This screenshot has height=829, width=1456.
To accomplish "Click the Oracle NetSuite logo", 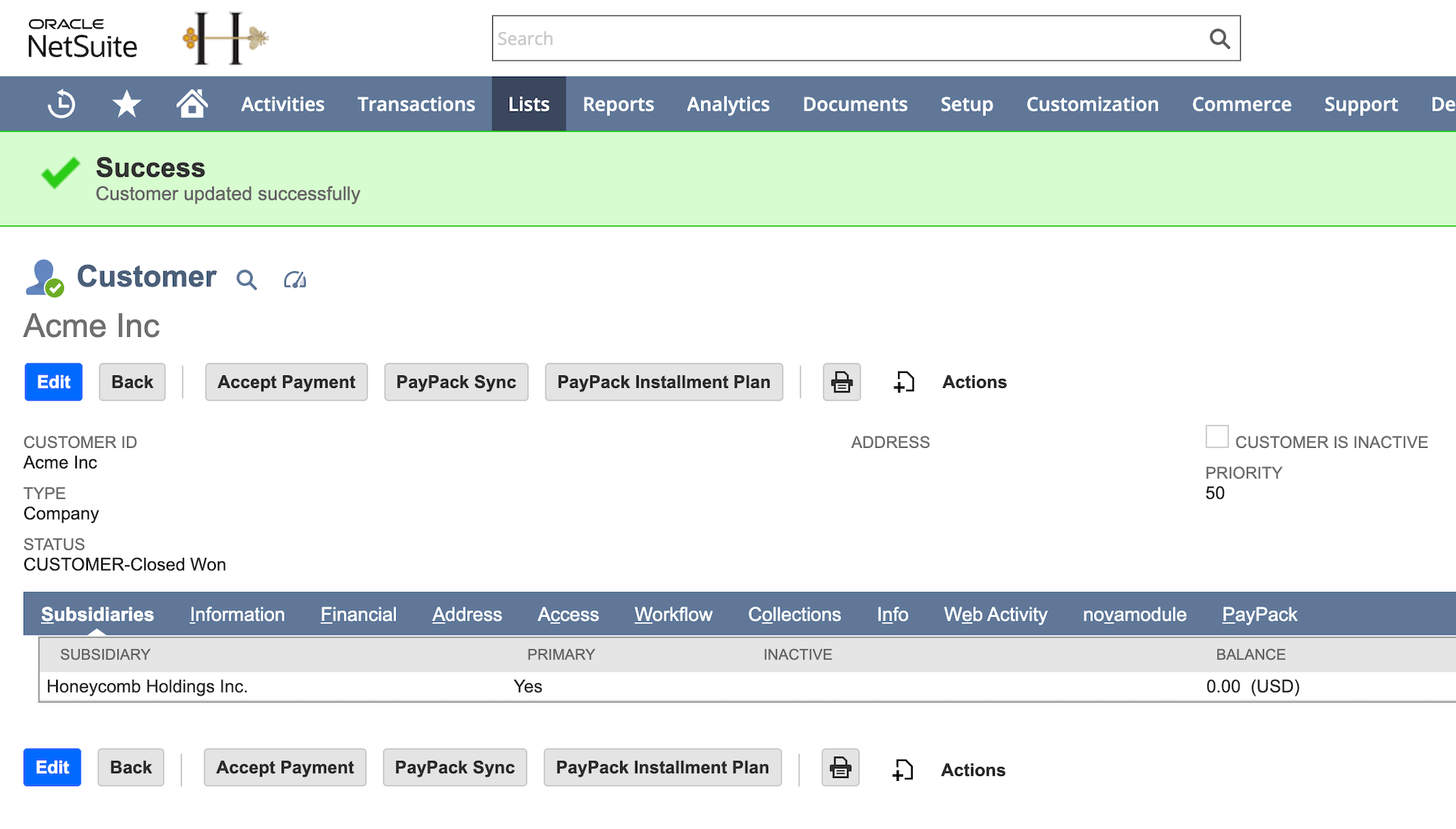I will pos(81,38).
